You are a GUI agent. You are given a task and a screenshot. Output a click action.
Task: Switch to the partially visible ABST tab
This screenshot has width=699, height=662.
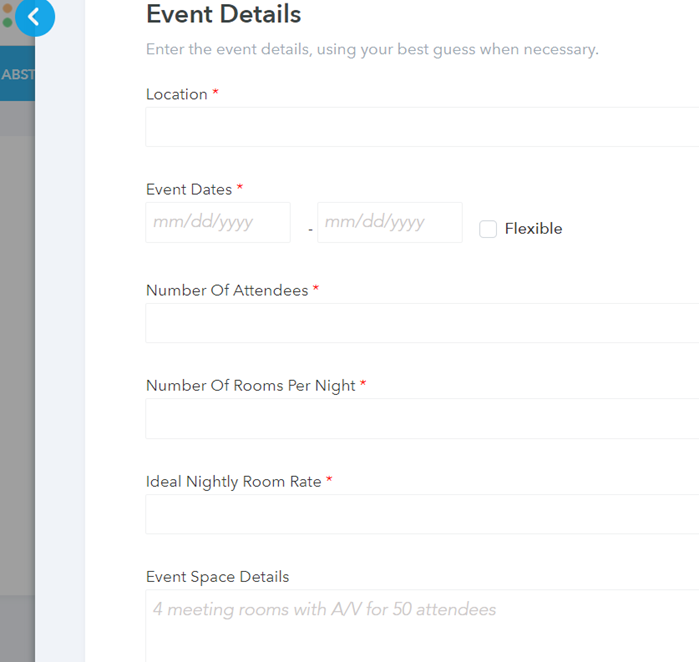point(17,74)
